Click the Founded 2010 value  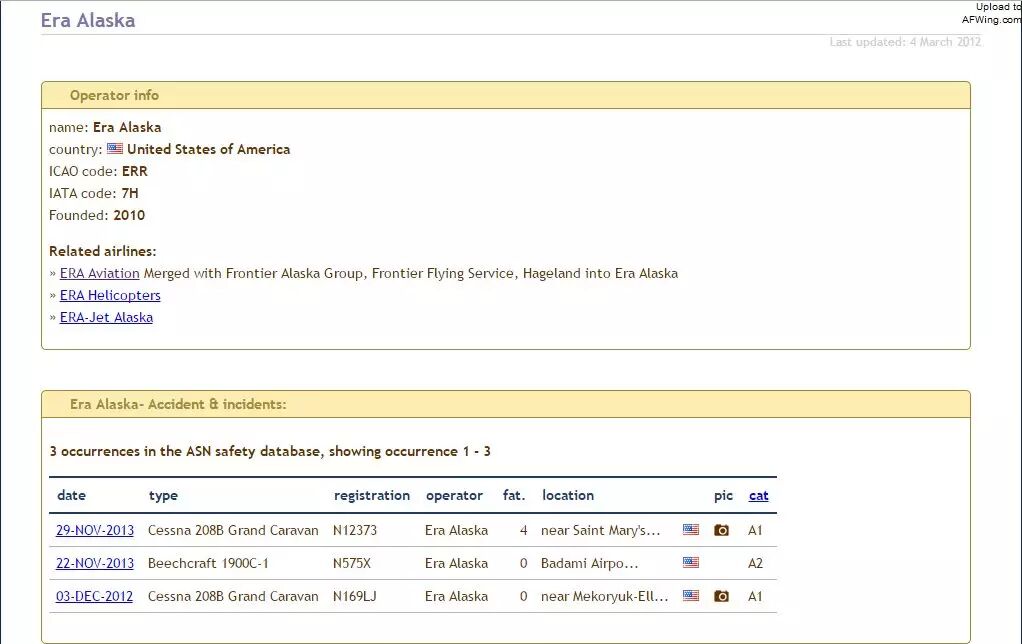[129, 216]
